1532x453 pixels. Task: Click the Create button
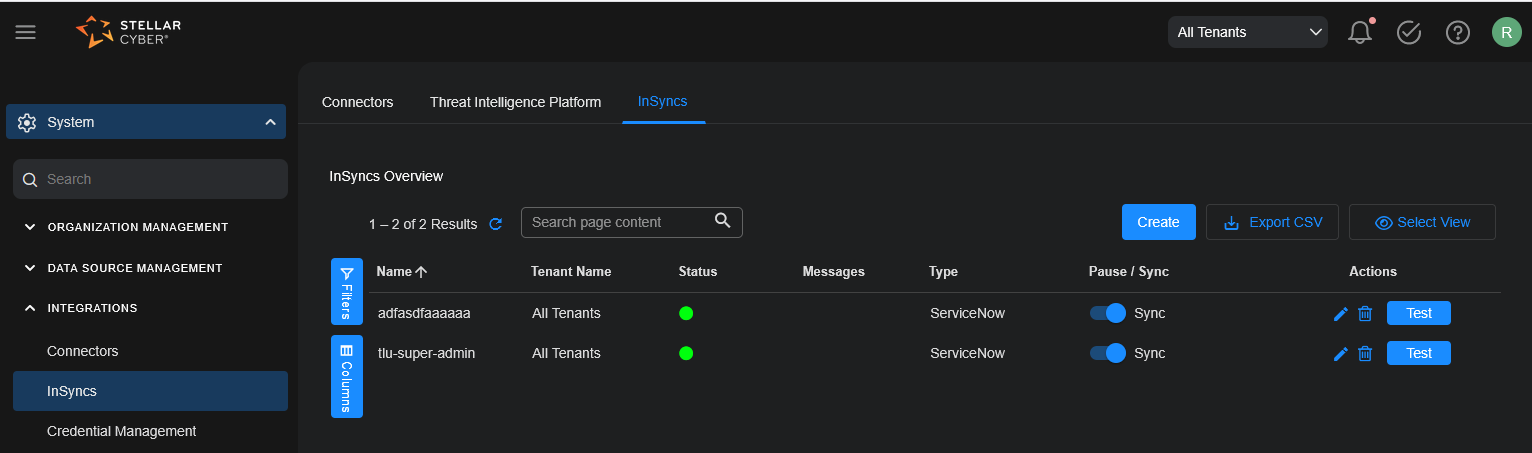click(x=1158, y=222)
